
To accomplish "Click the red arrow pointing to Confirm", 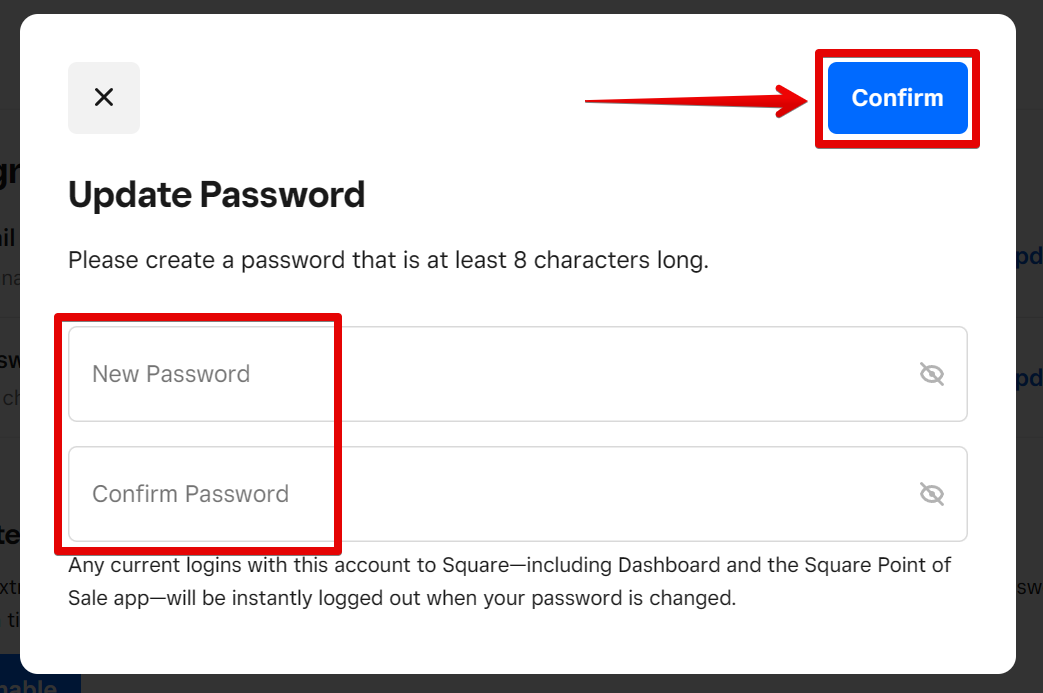I will (x=700, y=100).
